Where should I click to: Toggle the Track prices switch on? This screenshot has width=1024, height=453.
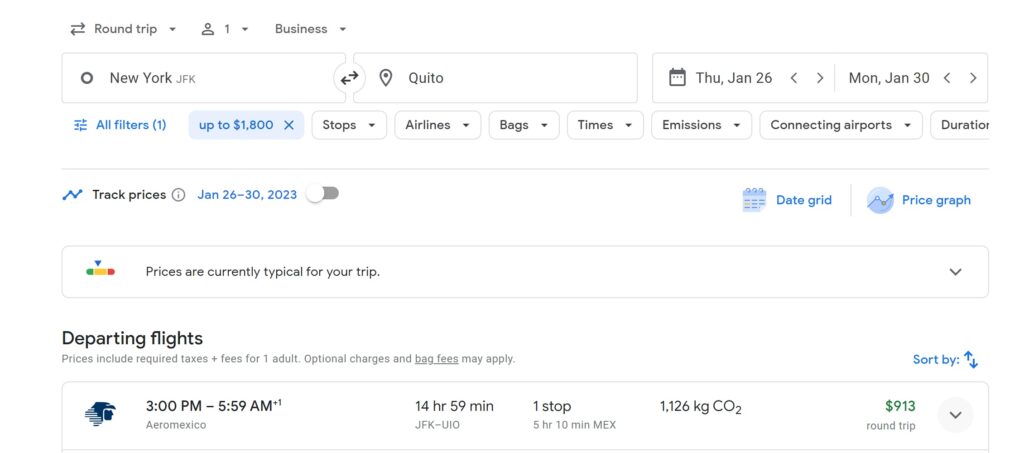point(323,194)
